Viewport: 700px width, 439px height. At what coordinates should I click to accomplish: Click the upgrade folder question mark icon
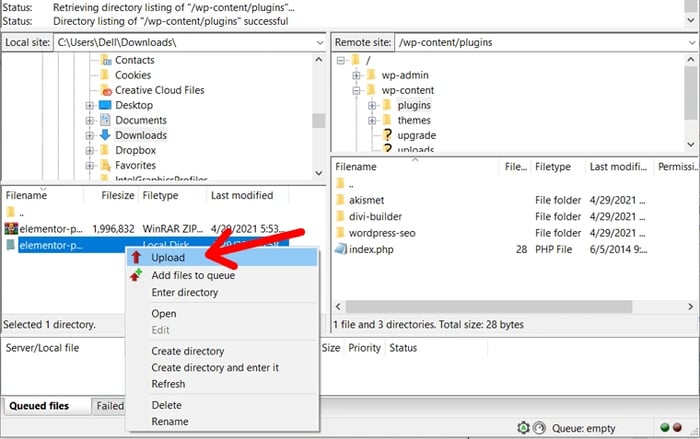coord(388,135)
